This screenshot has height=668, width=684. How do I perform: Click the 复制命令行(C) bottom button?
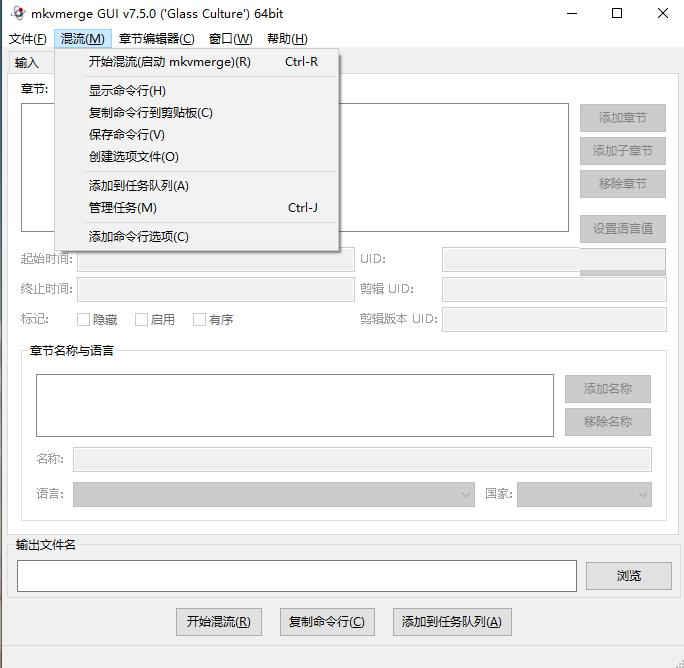click(x=327, y=622)
